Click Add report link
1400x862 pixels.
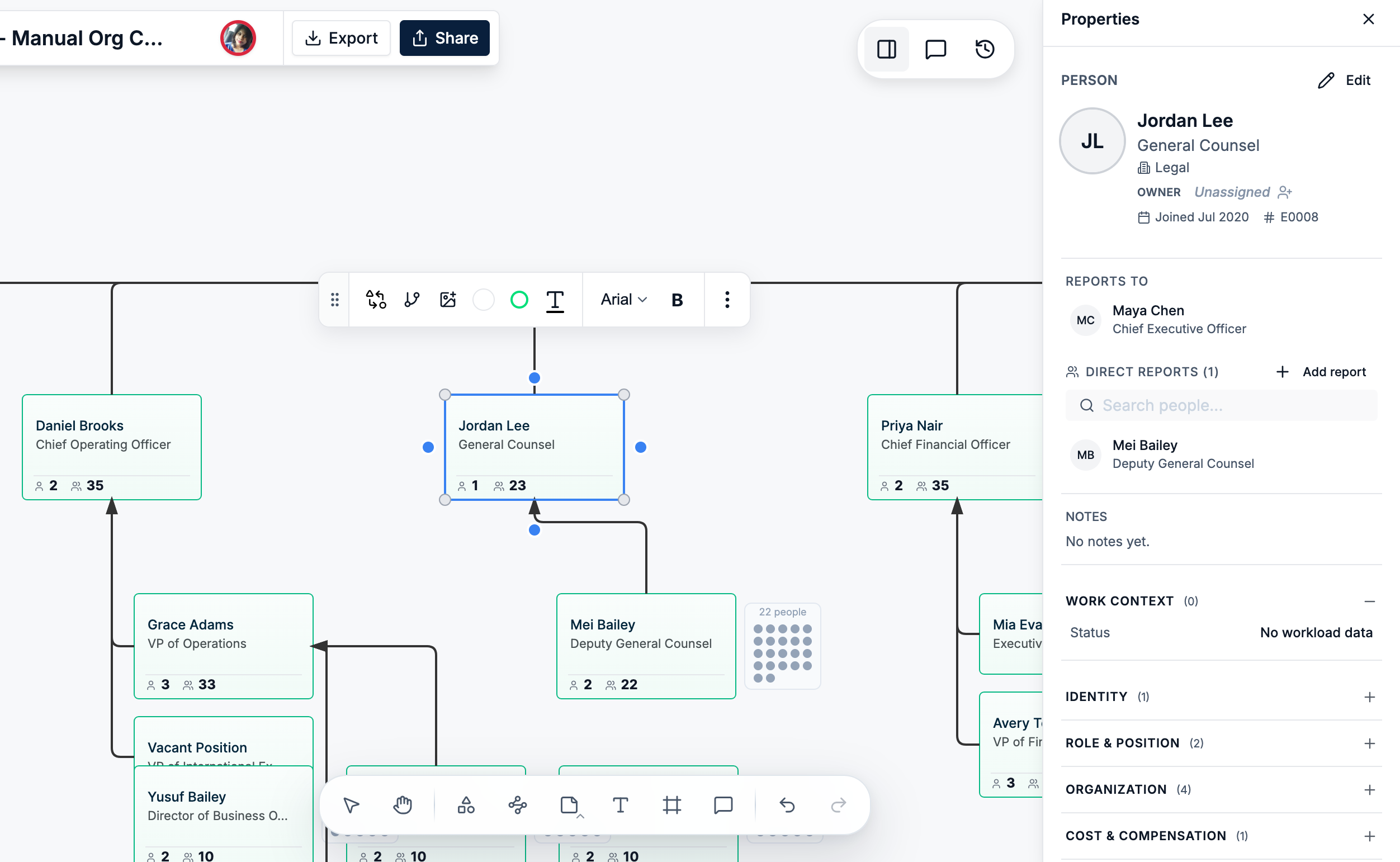[x=1320, y=372]
